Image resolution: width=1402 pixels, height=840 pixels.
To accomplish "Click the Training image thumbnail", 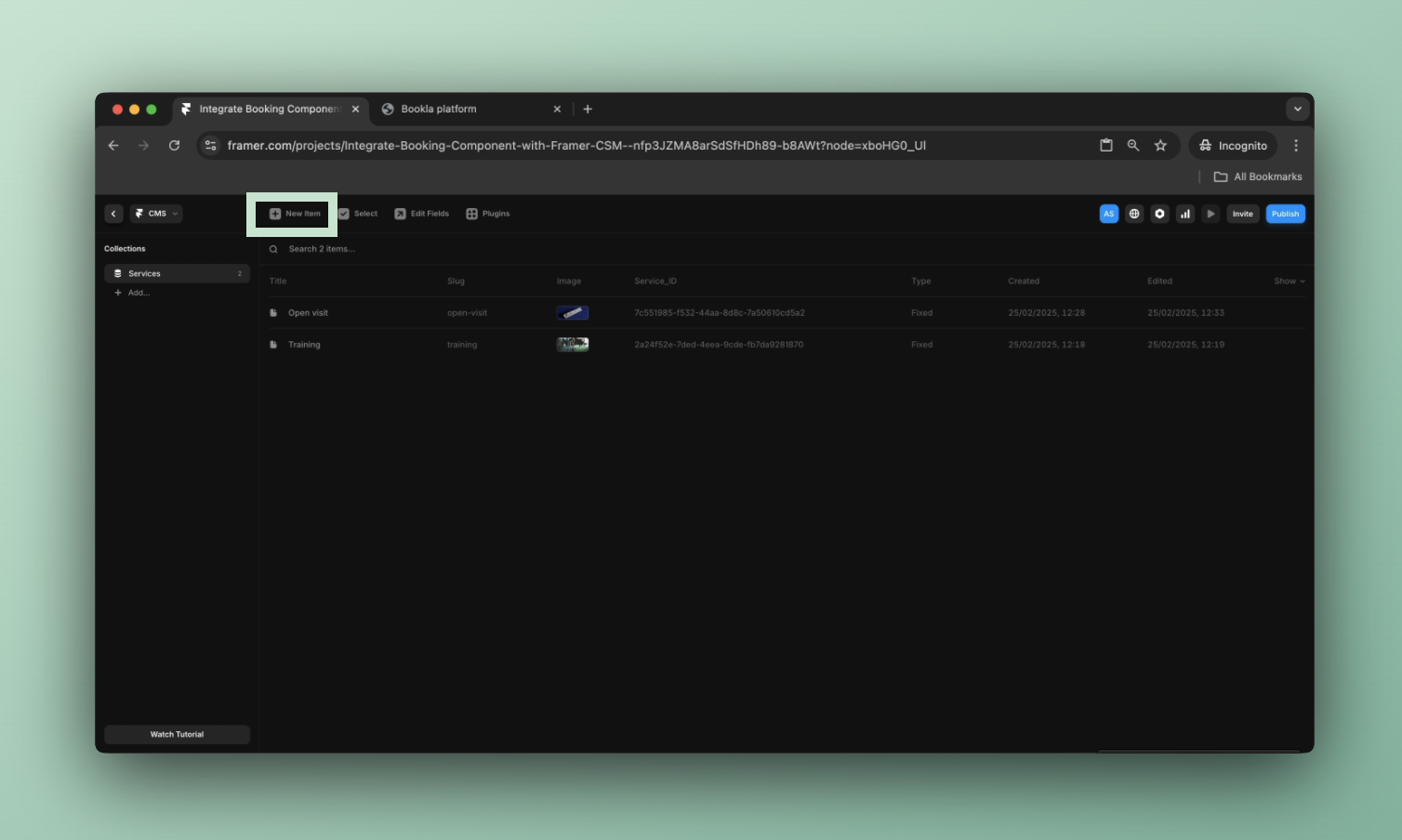I will 573,345.
